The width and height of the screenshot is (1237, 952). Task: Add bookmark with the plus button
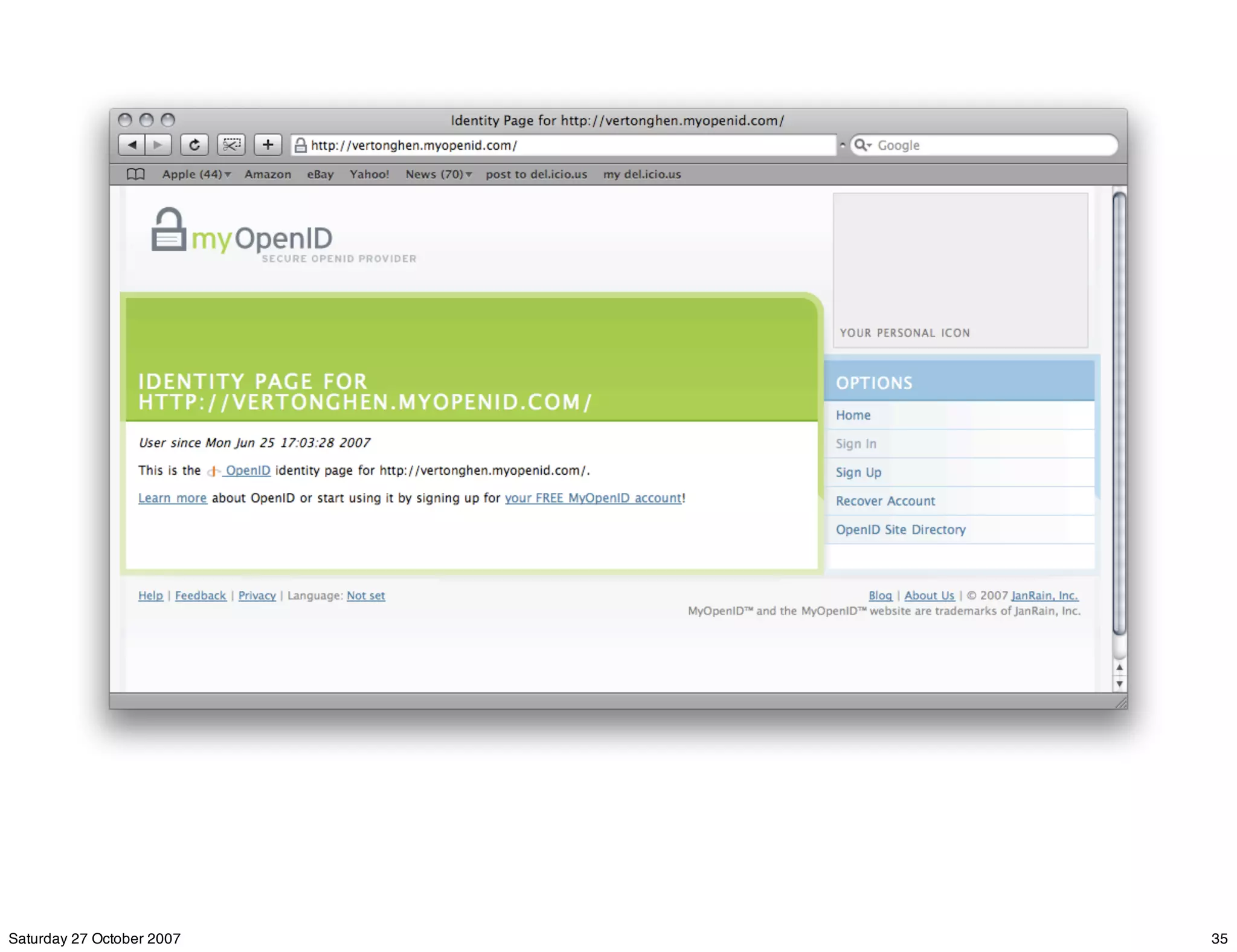point(268,145)
